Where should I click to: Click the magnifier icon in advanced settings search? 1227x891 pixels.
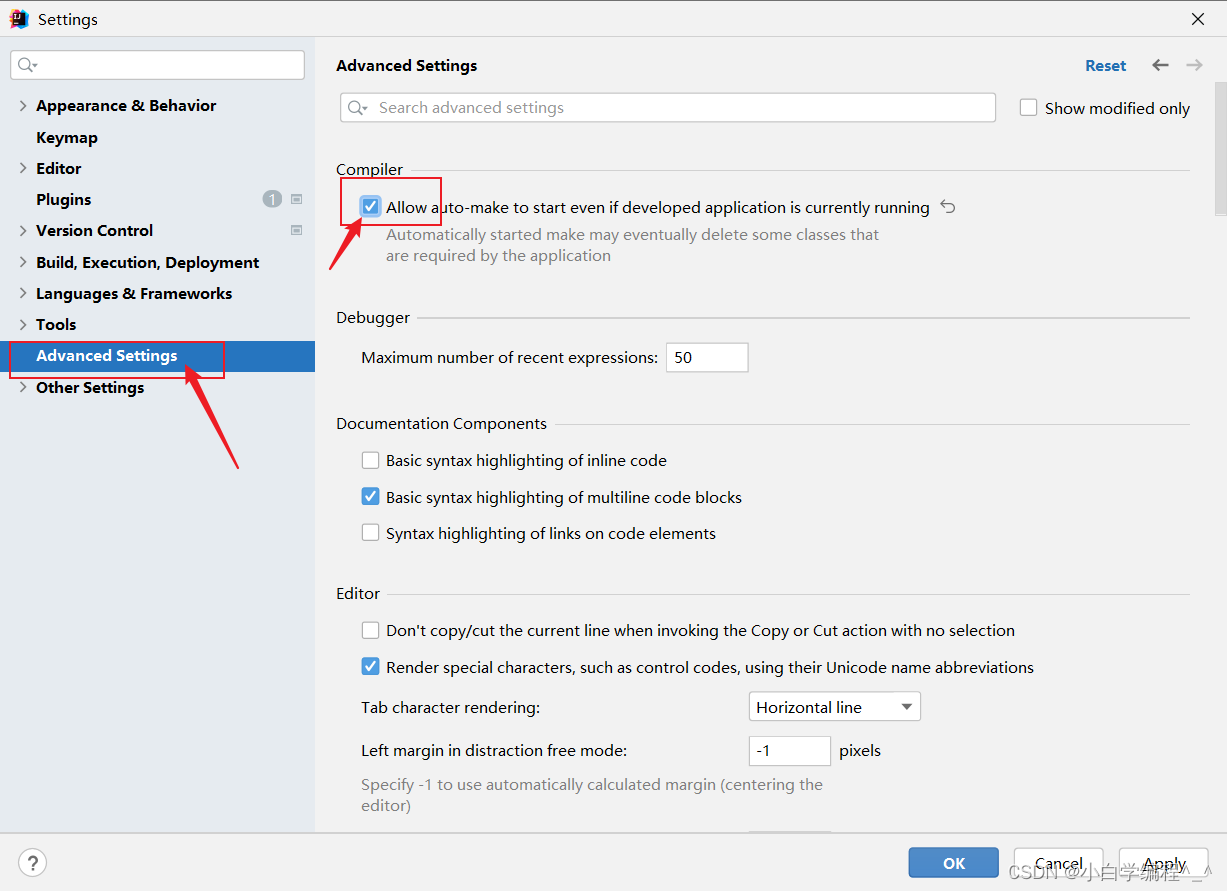point(358,108)
